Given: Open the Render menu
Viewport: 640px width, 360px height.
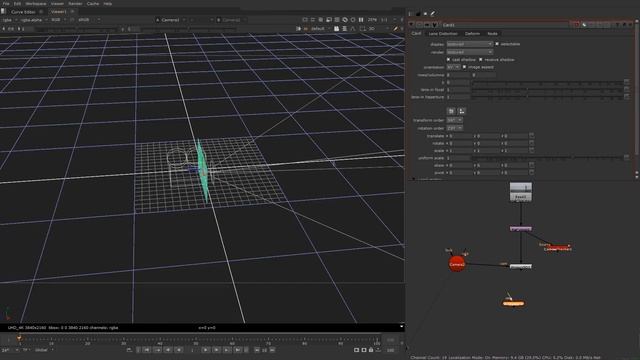Looking at the screenshot, I should point(75,4).
